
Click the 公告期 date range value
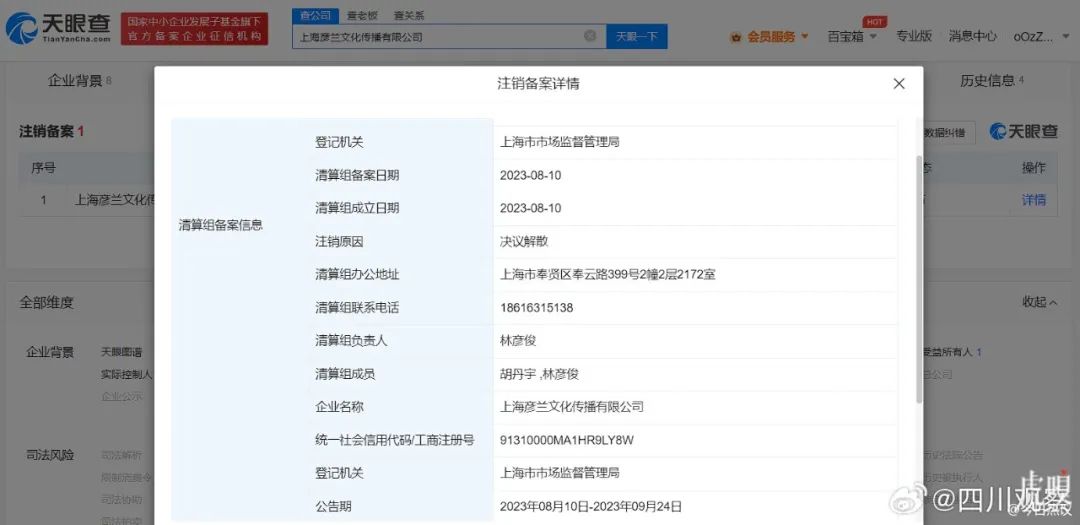pyautogui.click(x=591, y=506)
